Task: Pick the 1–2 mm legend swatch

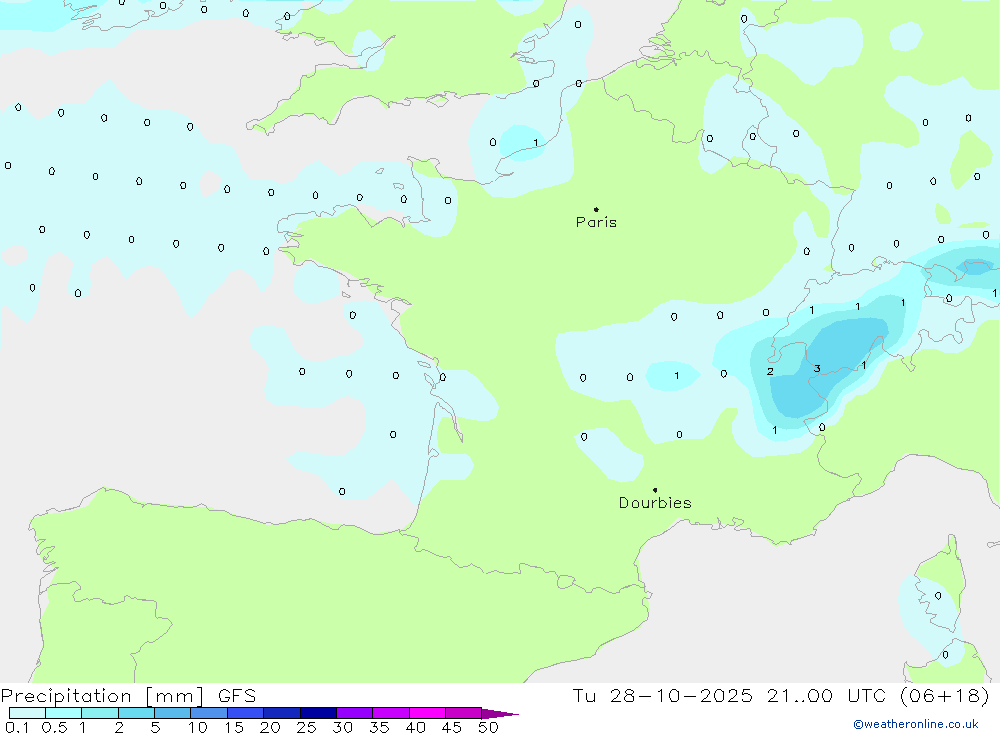Action: coord(100,713)
